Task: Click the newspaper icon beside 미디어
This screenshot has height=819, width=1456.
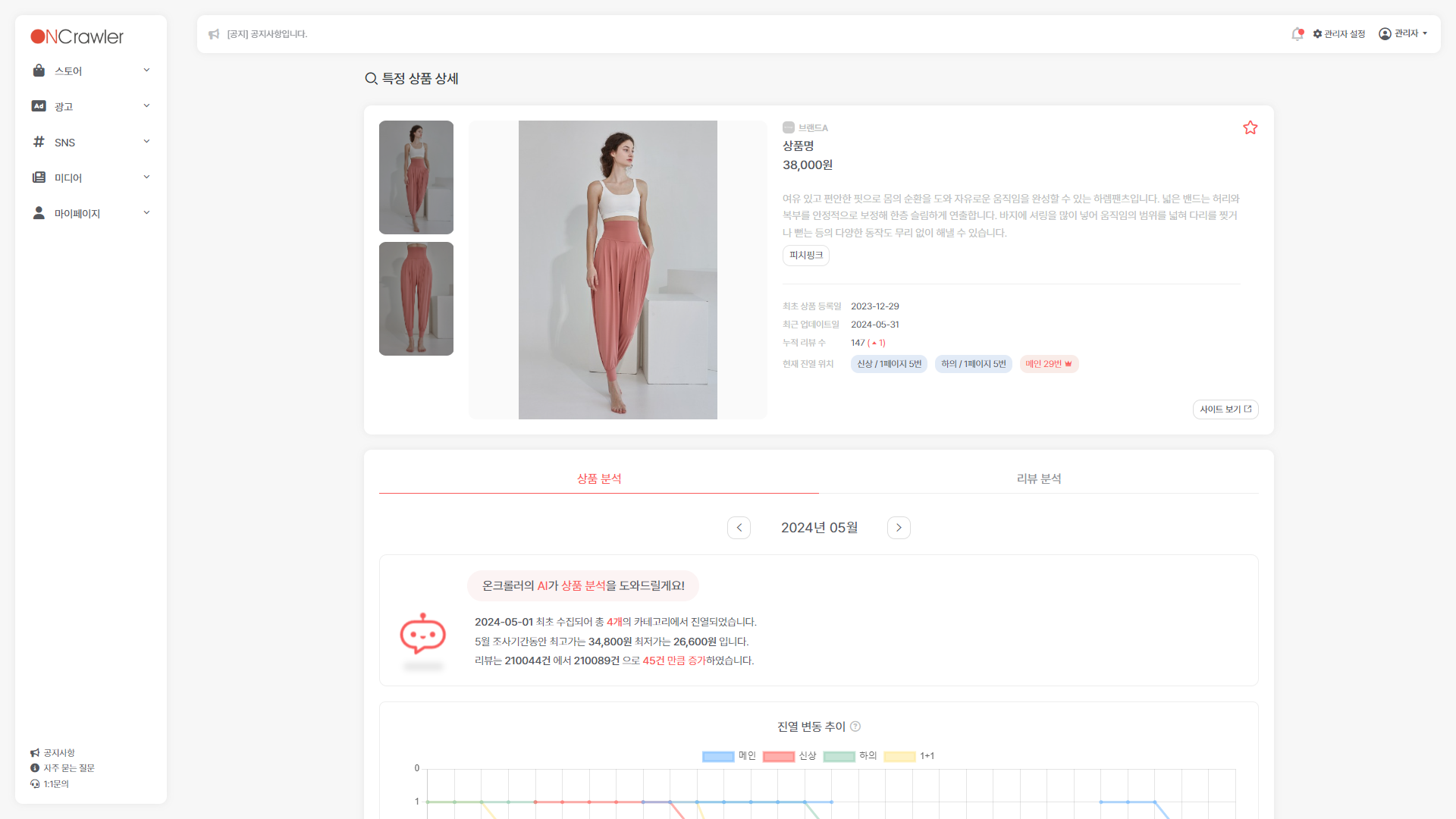Action: [x=39, y=177]
